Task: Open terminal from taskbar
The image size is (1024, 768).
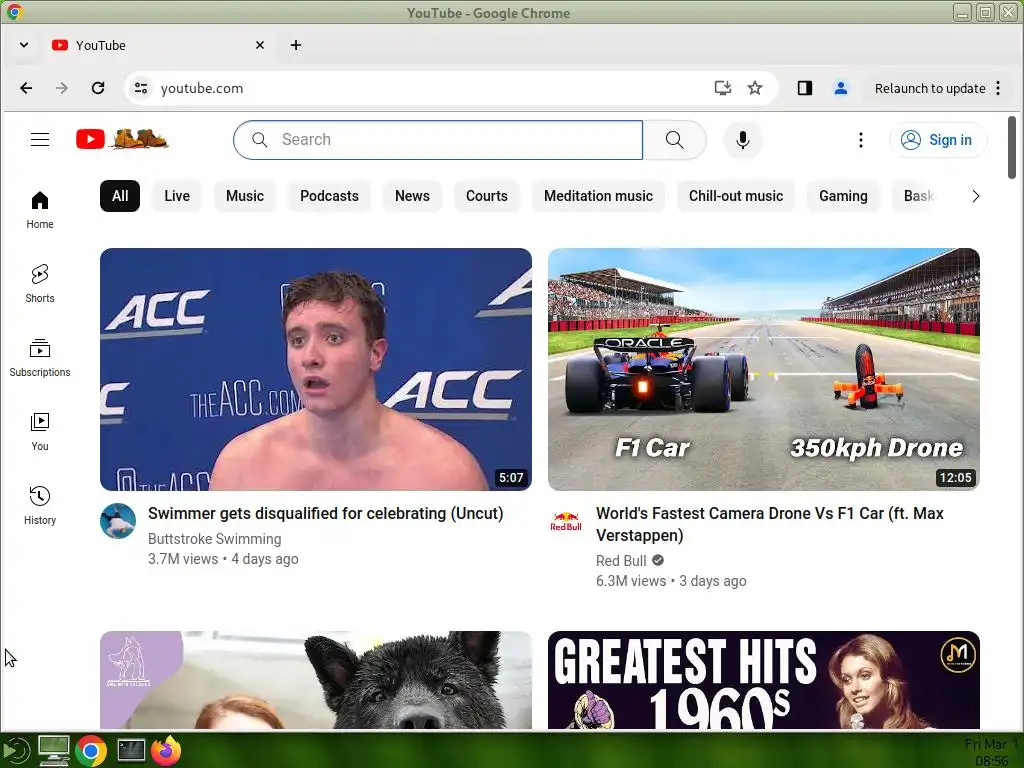Action: pyautogui.click(x=131, y=750)
